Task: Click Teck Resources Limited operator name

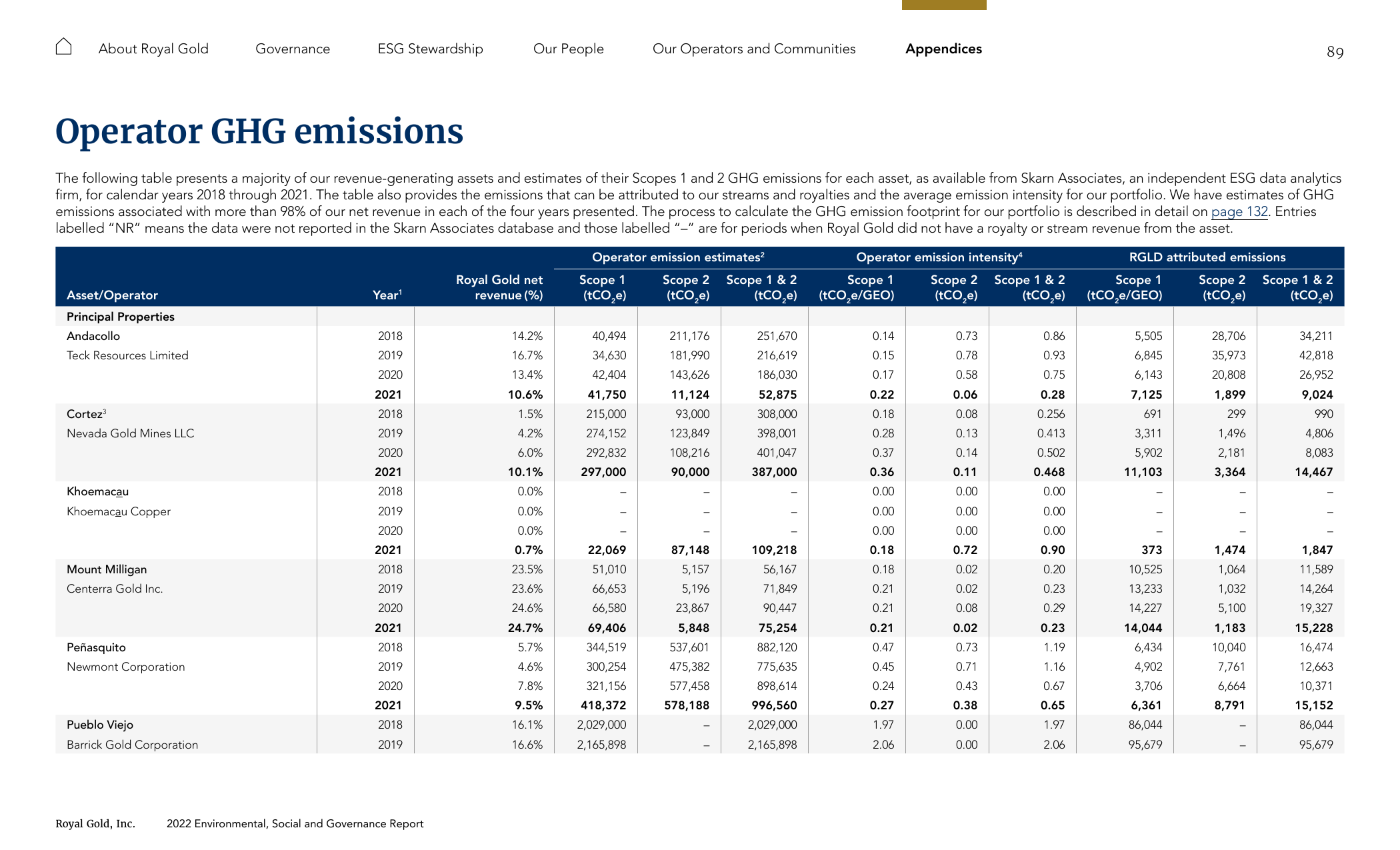Action: (127, 355)
